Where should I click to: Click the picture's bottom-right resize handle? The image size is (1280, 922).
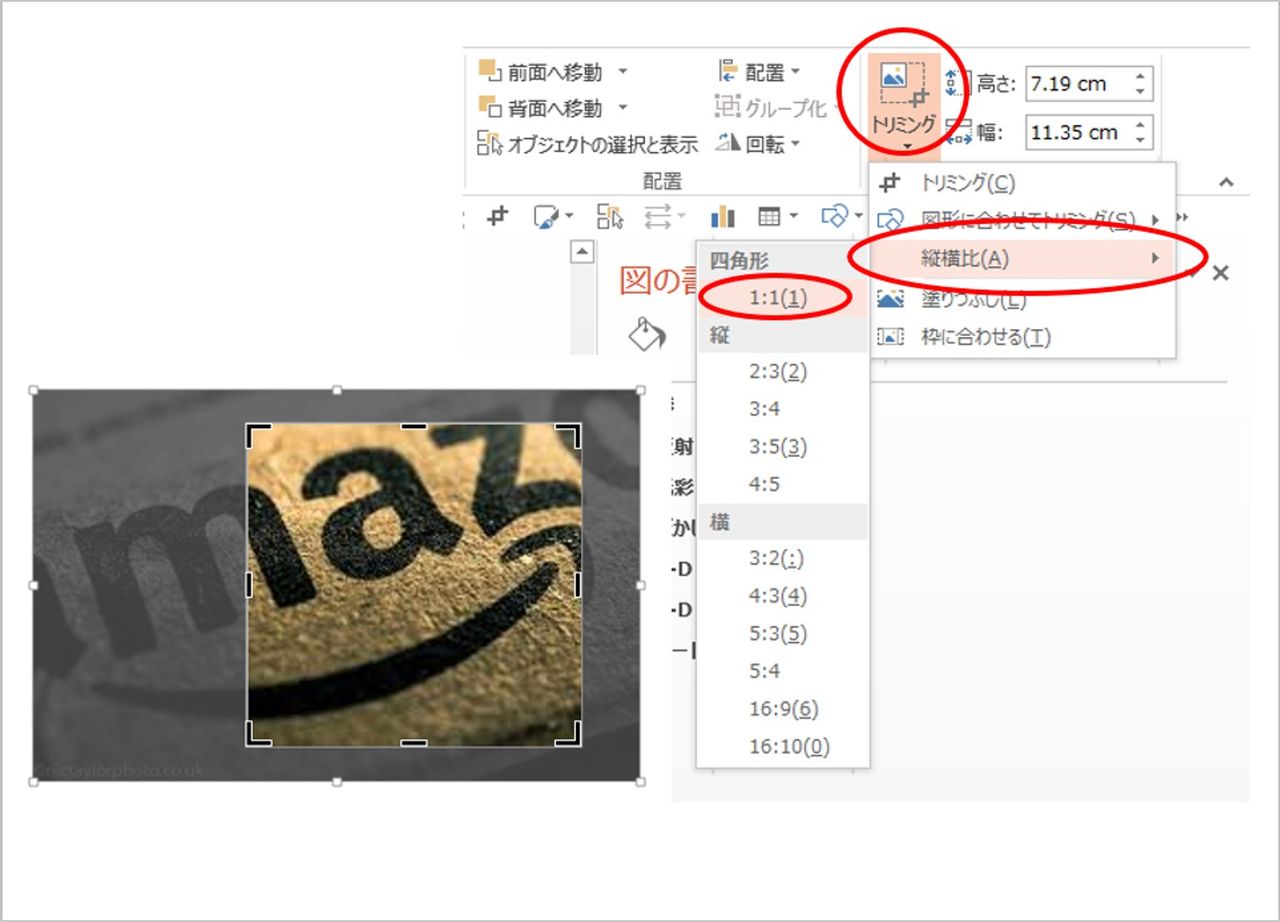click(x=640, y=782)
